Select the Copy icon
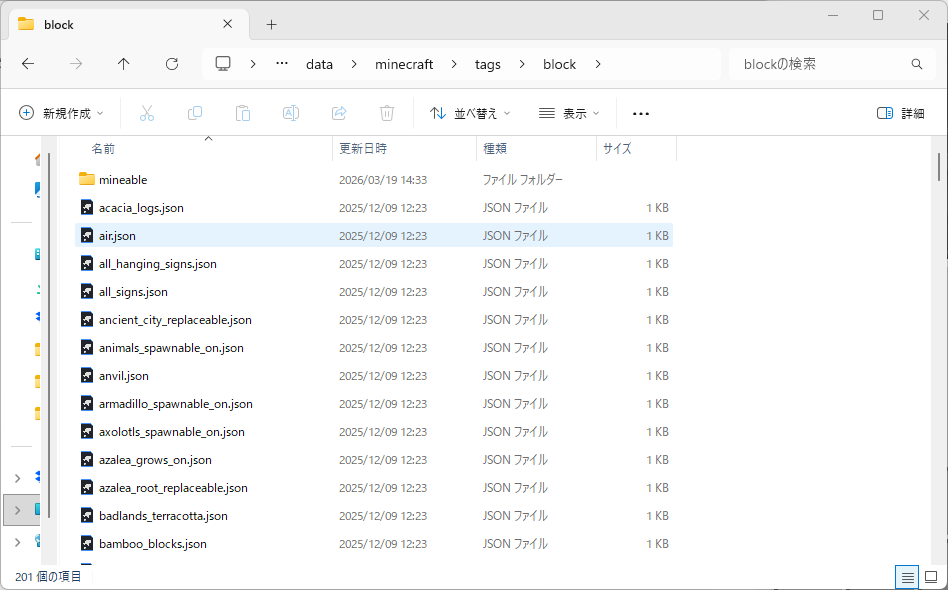Screen dimensions: 948x590 [x=195, y=112]
